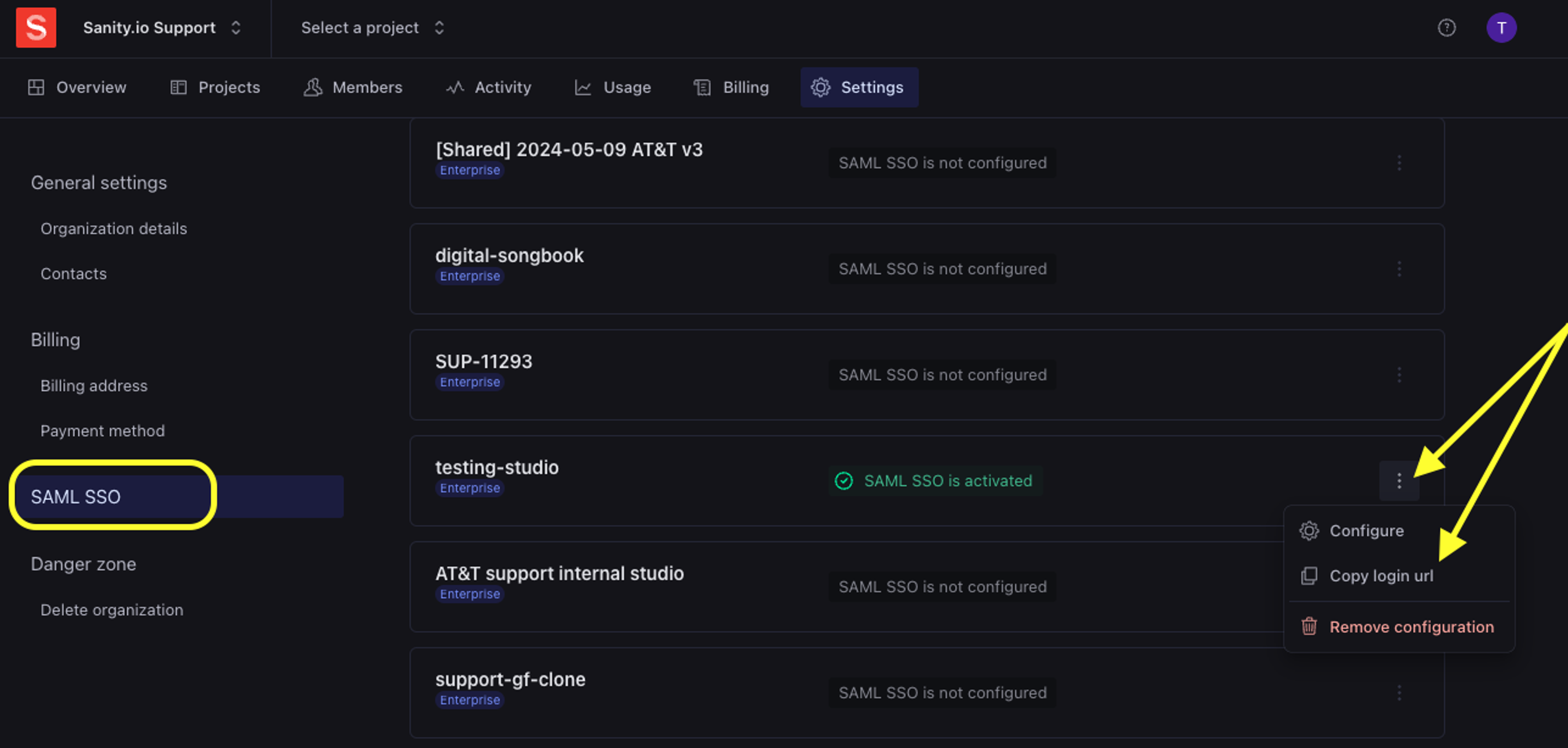Open SUP-11293 three-dot options menu
Viewport: 1568px width, 748px height.
tap(1399, 375)
